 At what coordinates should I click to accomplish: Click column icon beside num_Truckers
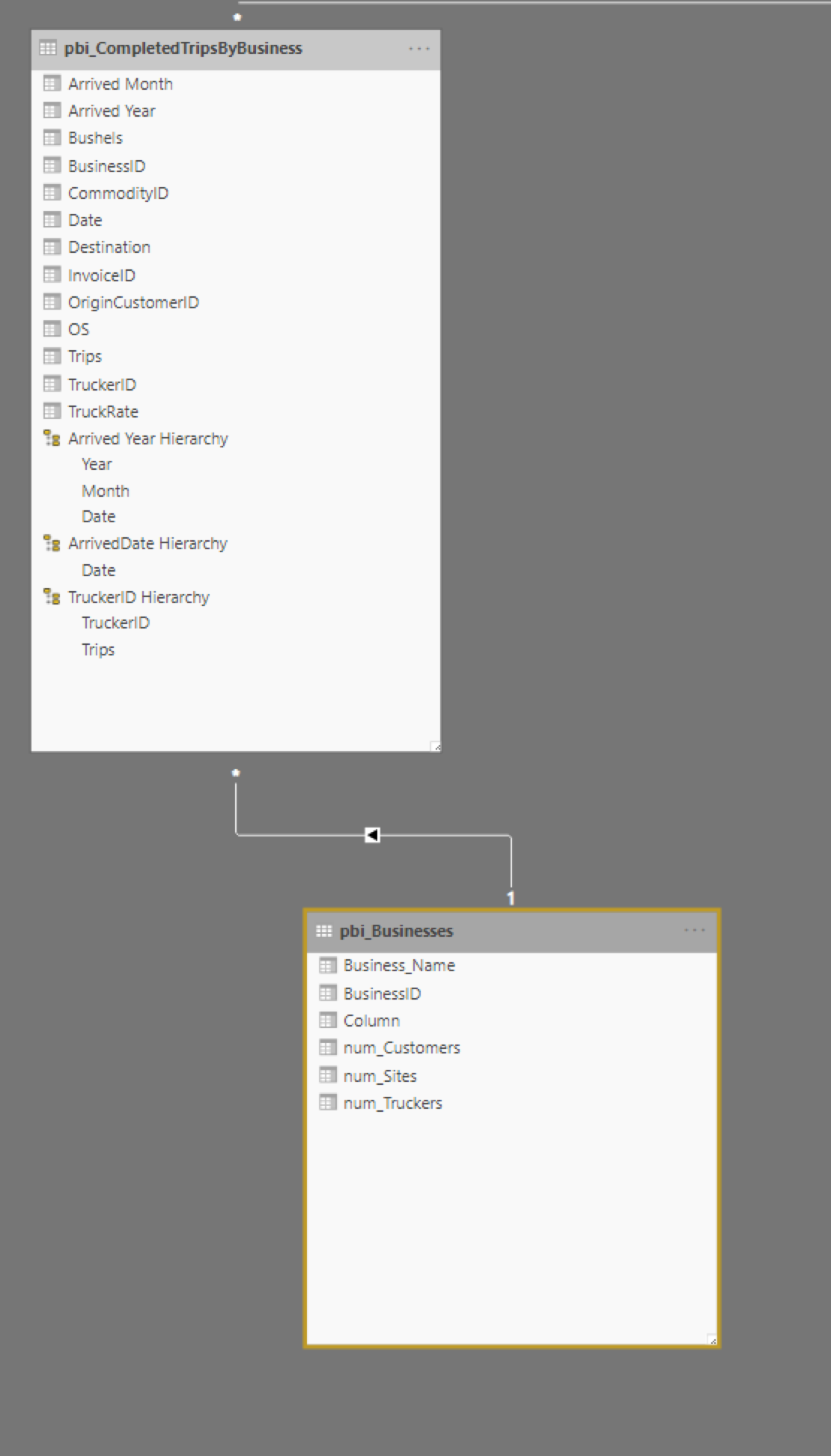327,1103
